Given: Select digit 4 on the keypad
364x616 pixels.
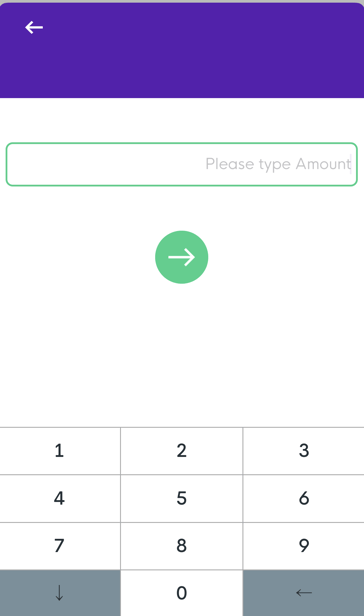Looking at the screenshot, I should pos(60,498).
